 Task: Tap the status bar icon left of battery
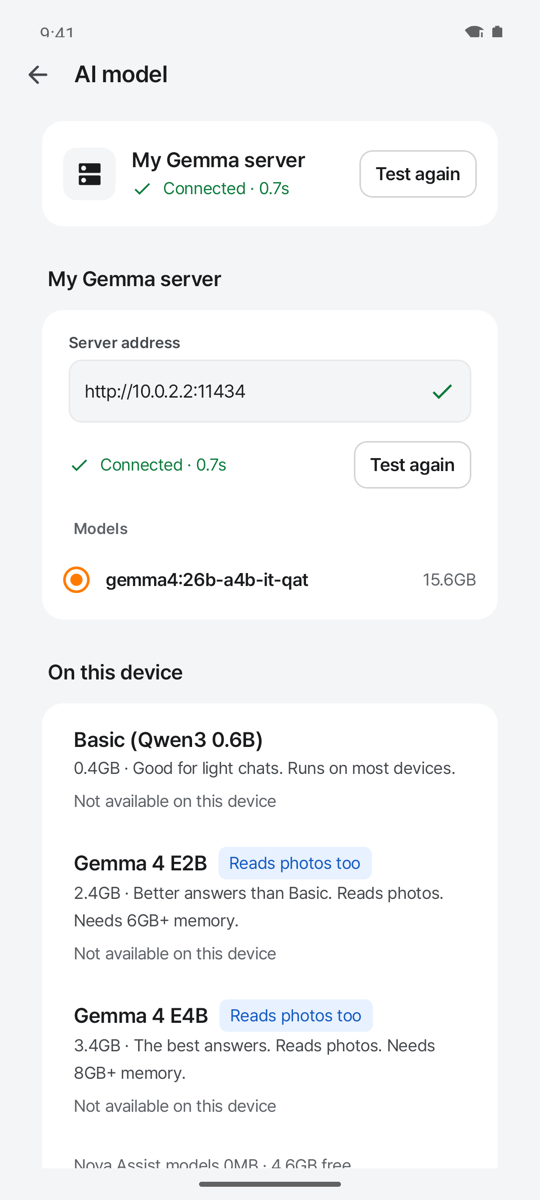click(x=474, y=32)
